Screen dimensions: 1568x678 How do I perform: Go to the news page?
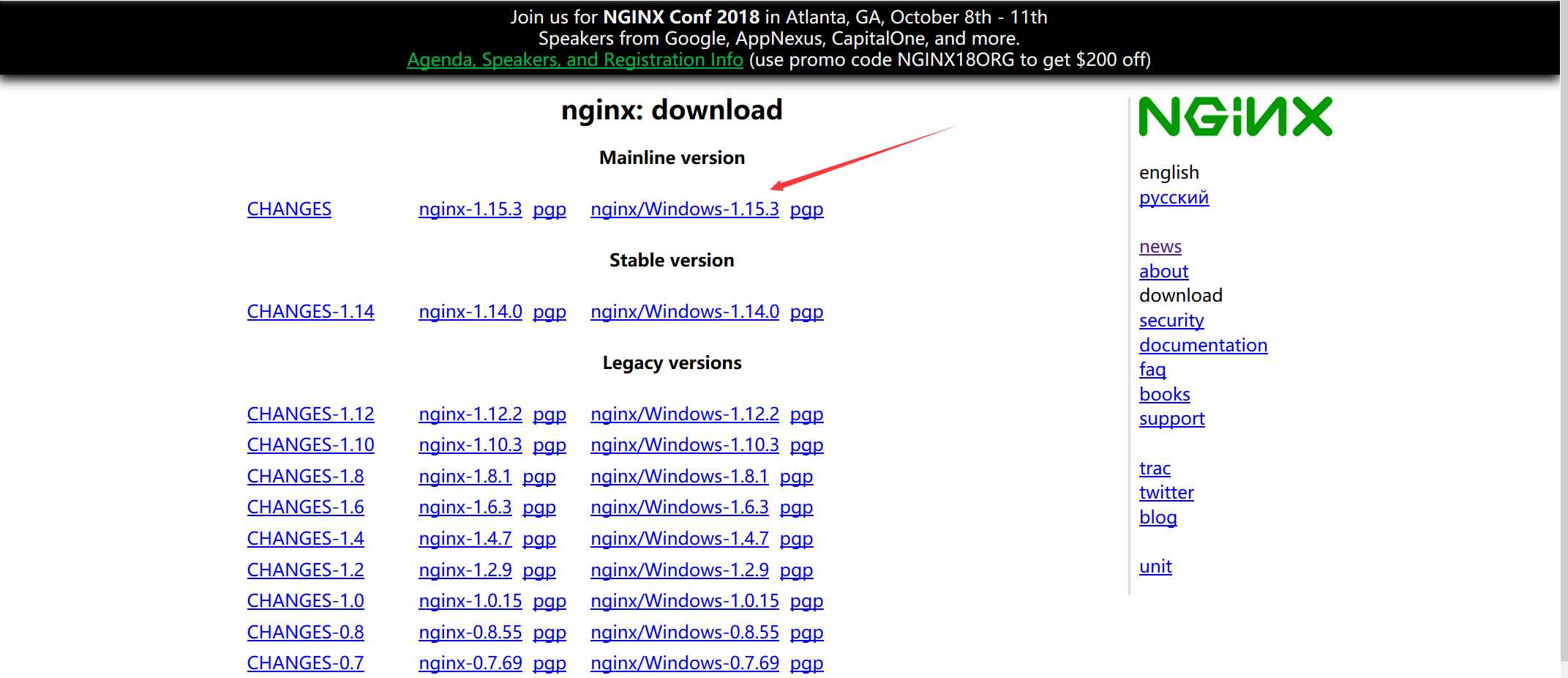1160,247
